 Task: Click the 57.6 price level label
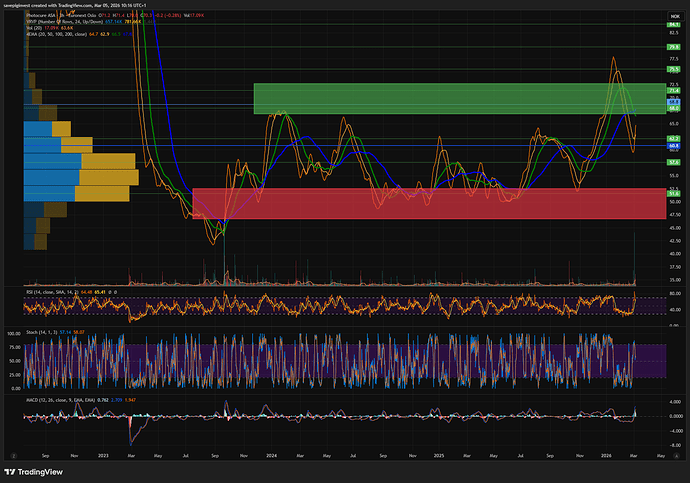click(674, 162)
